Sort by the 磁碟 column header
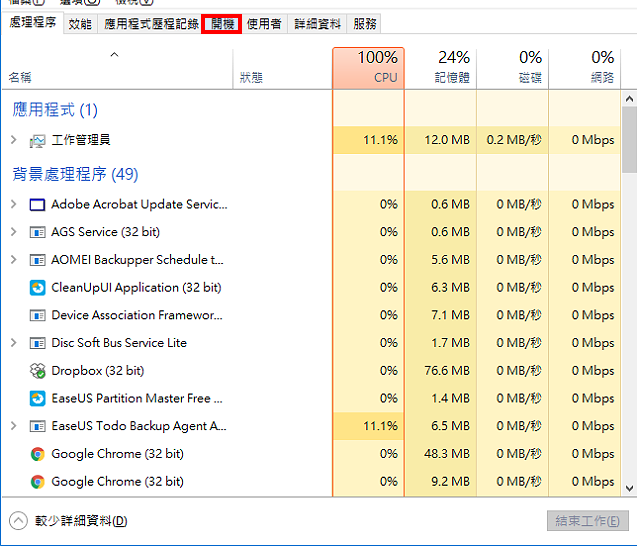637x547 pixels. [513, 68]
